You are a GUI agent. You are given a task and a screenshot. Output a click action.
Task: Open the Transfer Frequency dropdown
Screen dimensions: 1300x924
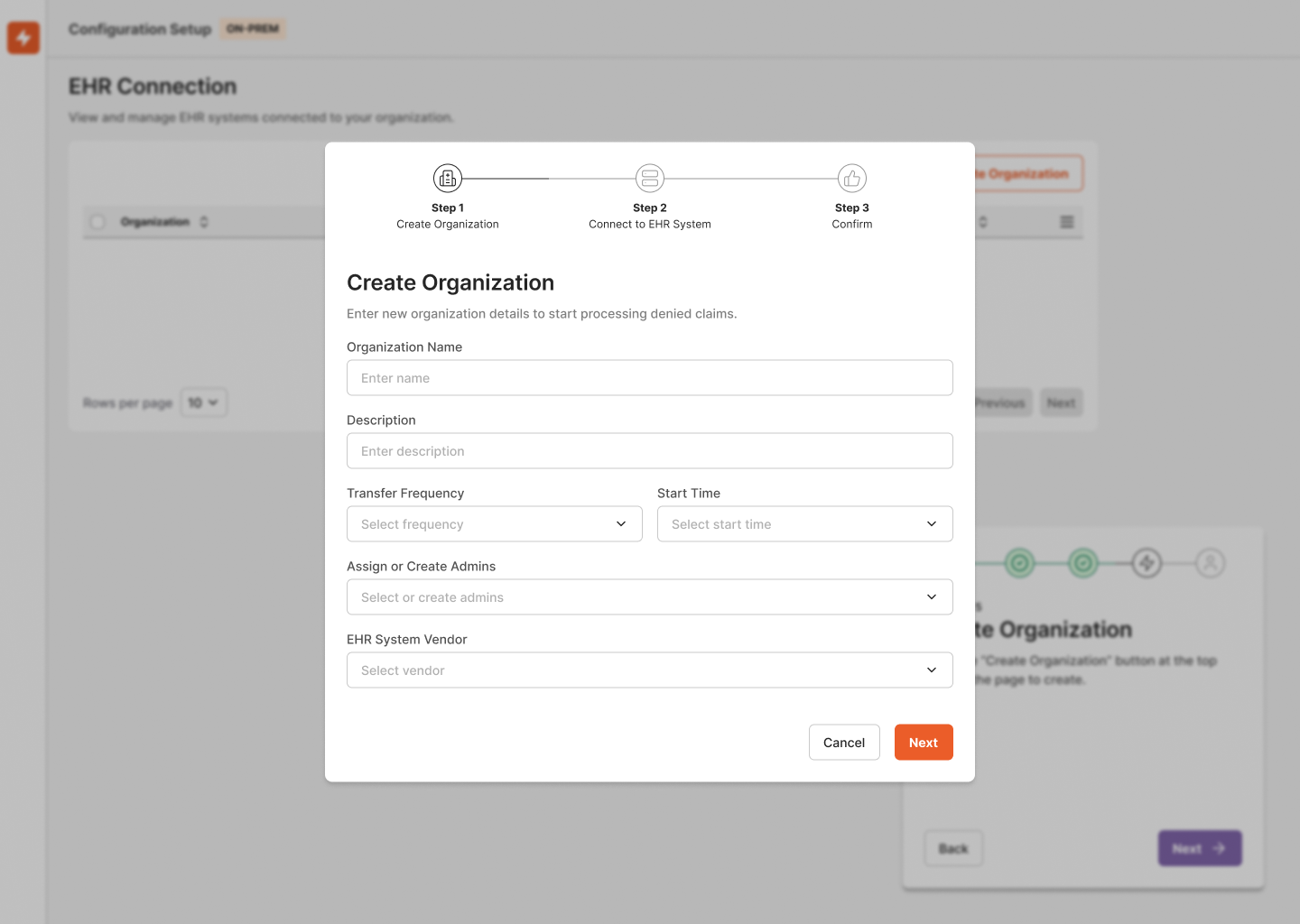(x=494, y=523)
